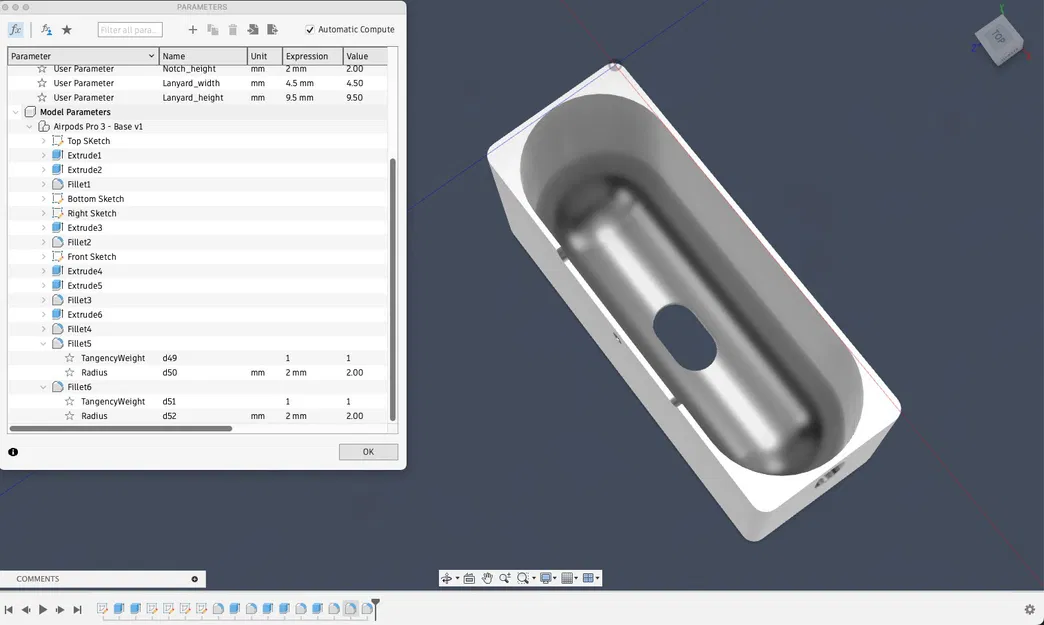The width and height of the screenshot is (1044, 625).
Task: Click the Filter all parameters field
Action: pos(129,29)
